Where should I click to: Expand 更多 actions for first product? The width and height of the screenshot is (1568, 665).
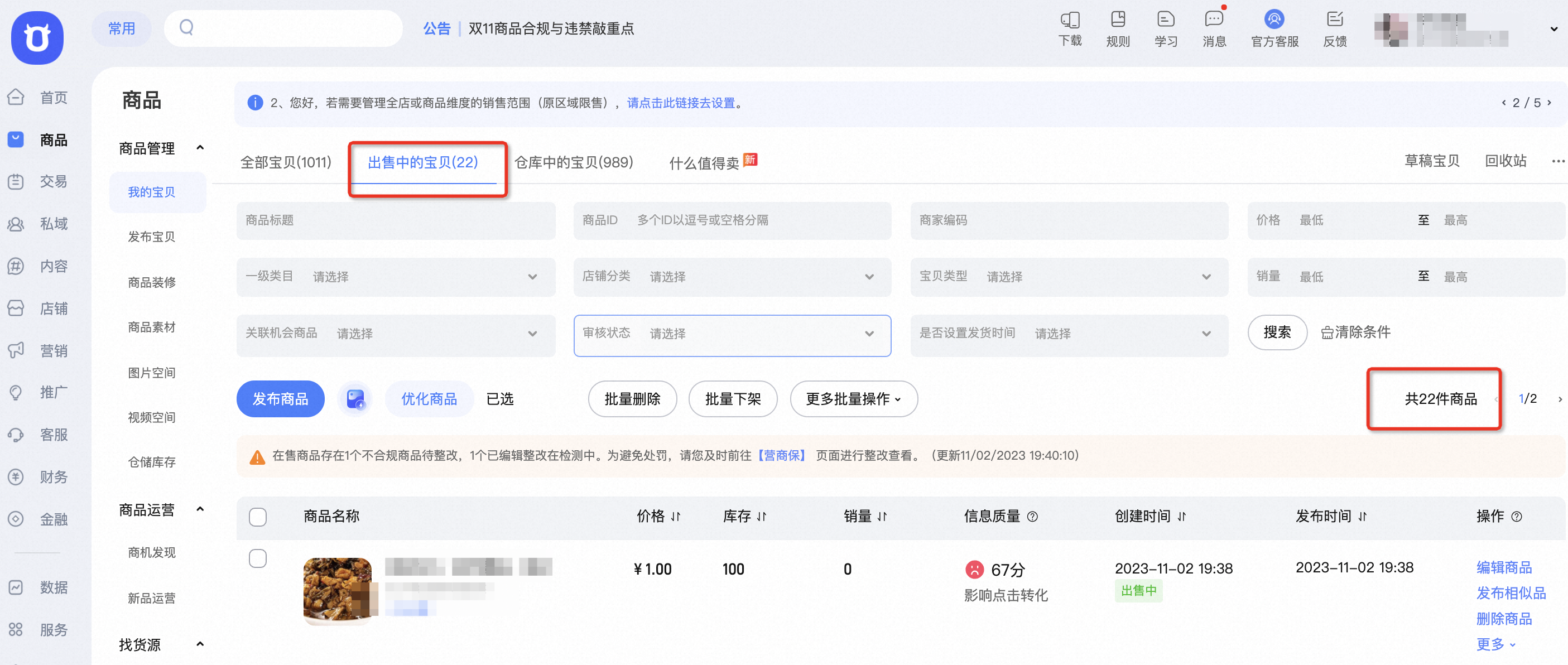tap(1495, 644)
